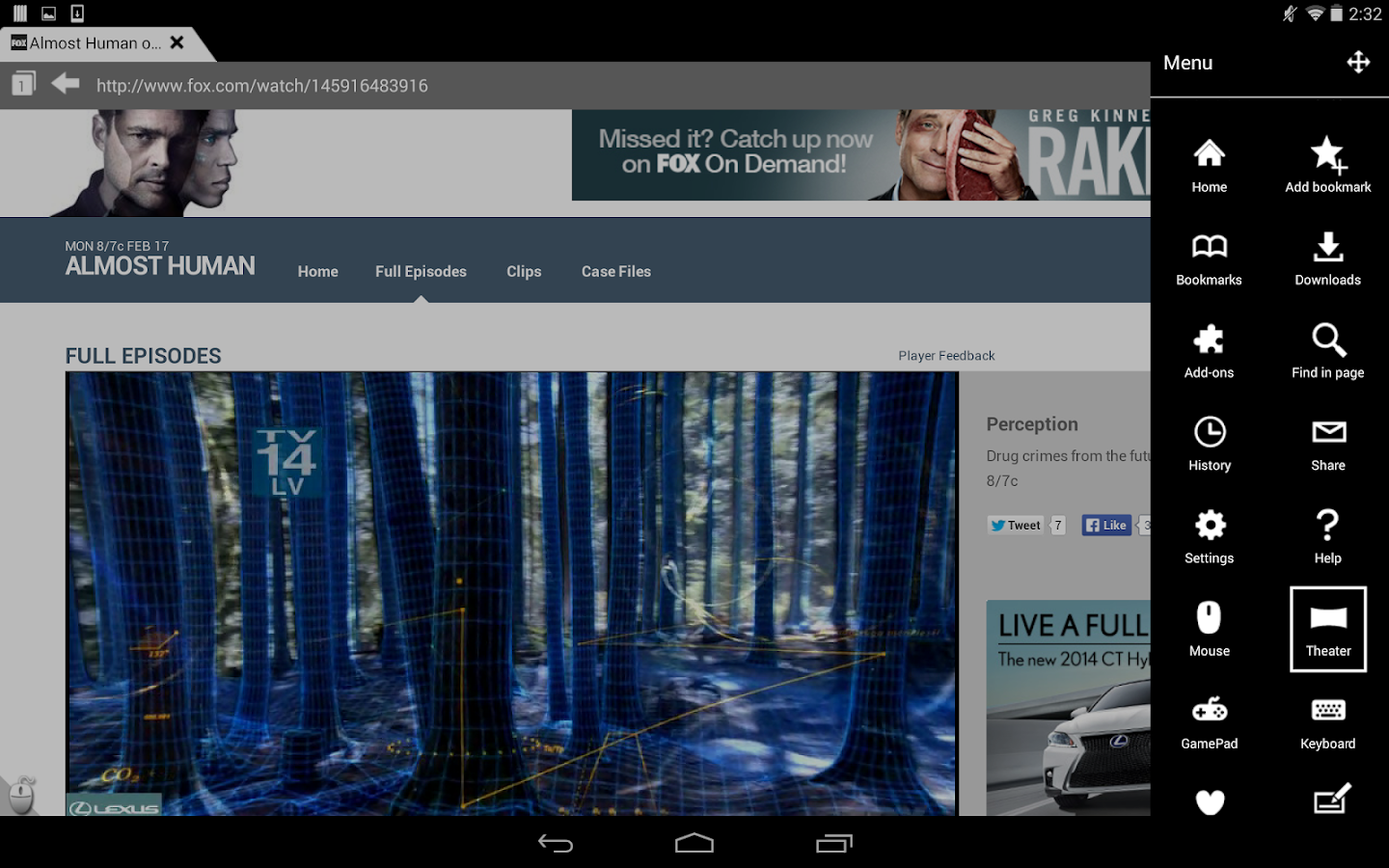Screen dimensions: 1389x868
Task: Click the Perception episode title
Action: click(1032, 424)
